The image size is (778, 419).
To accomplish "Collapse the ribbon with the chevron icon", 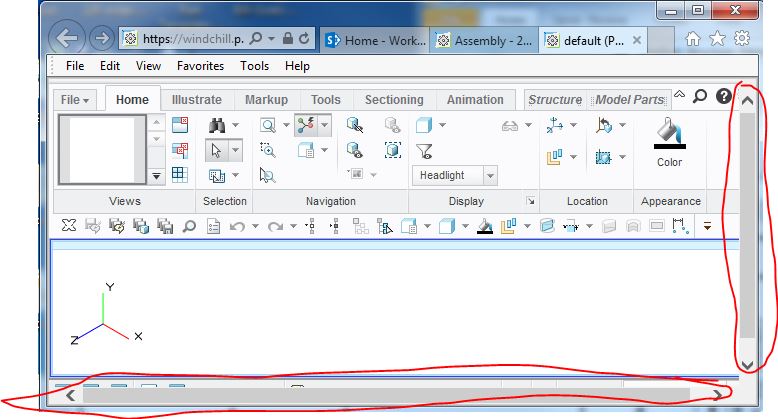I will click(679, 94).
